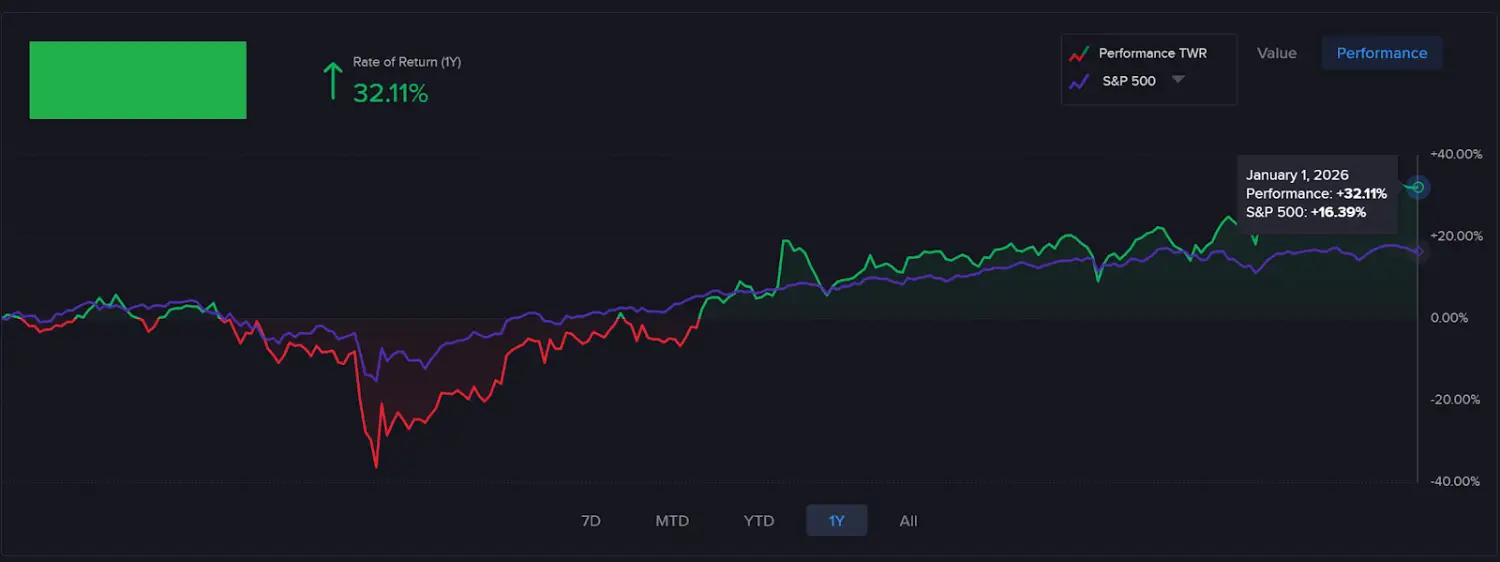This screenshot has width=1500, height=562.
Task: Select the 7D time range
Action: coord(591,521)
